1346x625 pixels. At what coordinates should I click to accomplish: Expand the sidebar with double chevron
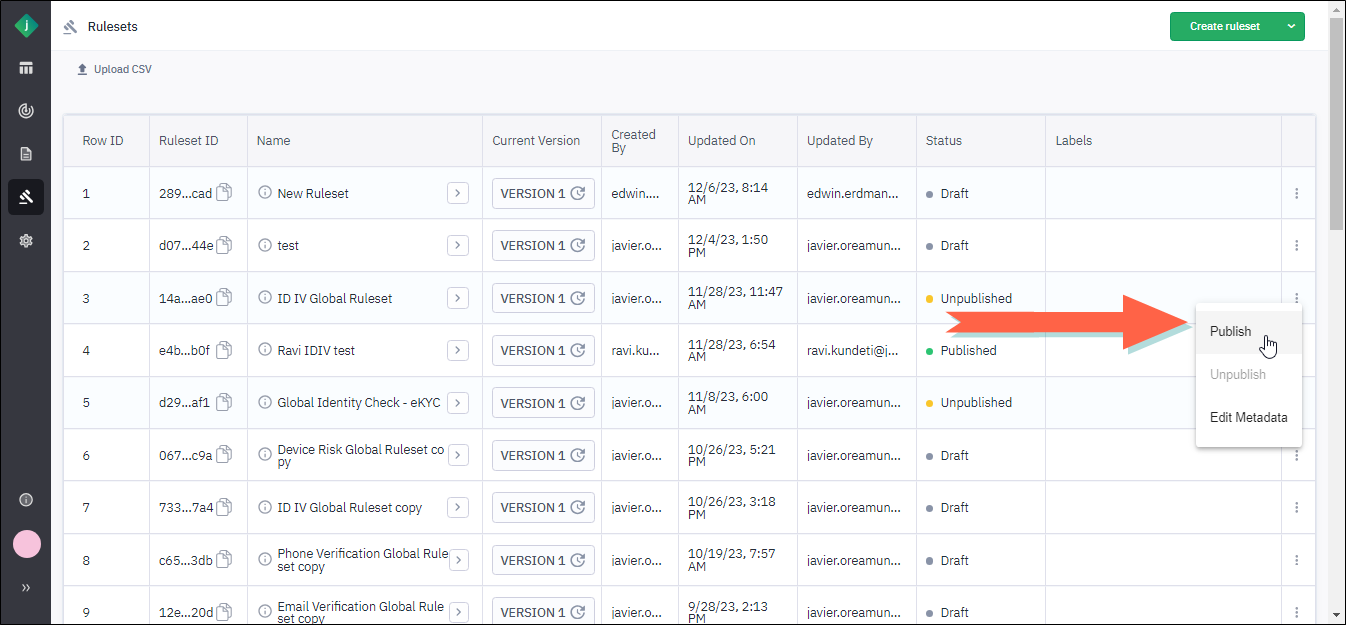coord(26,587)
